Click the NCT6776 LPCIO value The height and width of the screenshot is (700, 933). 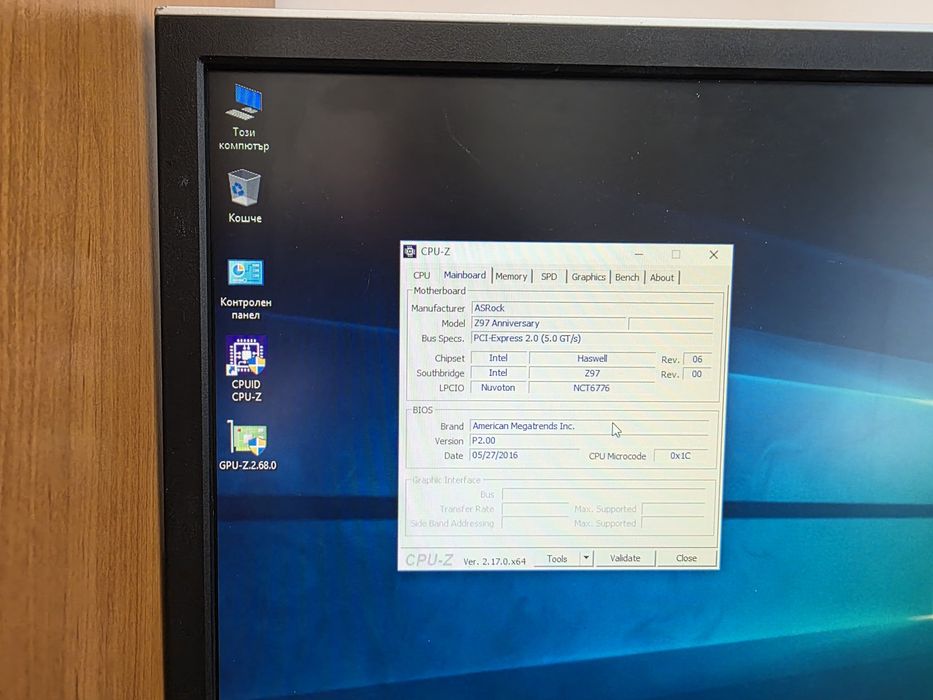[591, 388]
